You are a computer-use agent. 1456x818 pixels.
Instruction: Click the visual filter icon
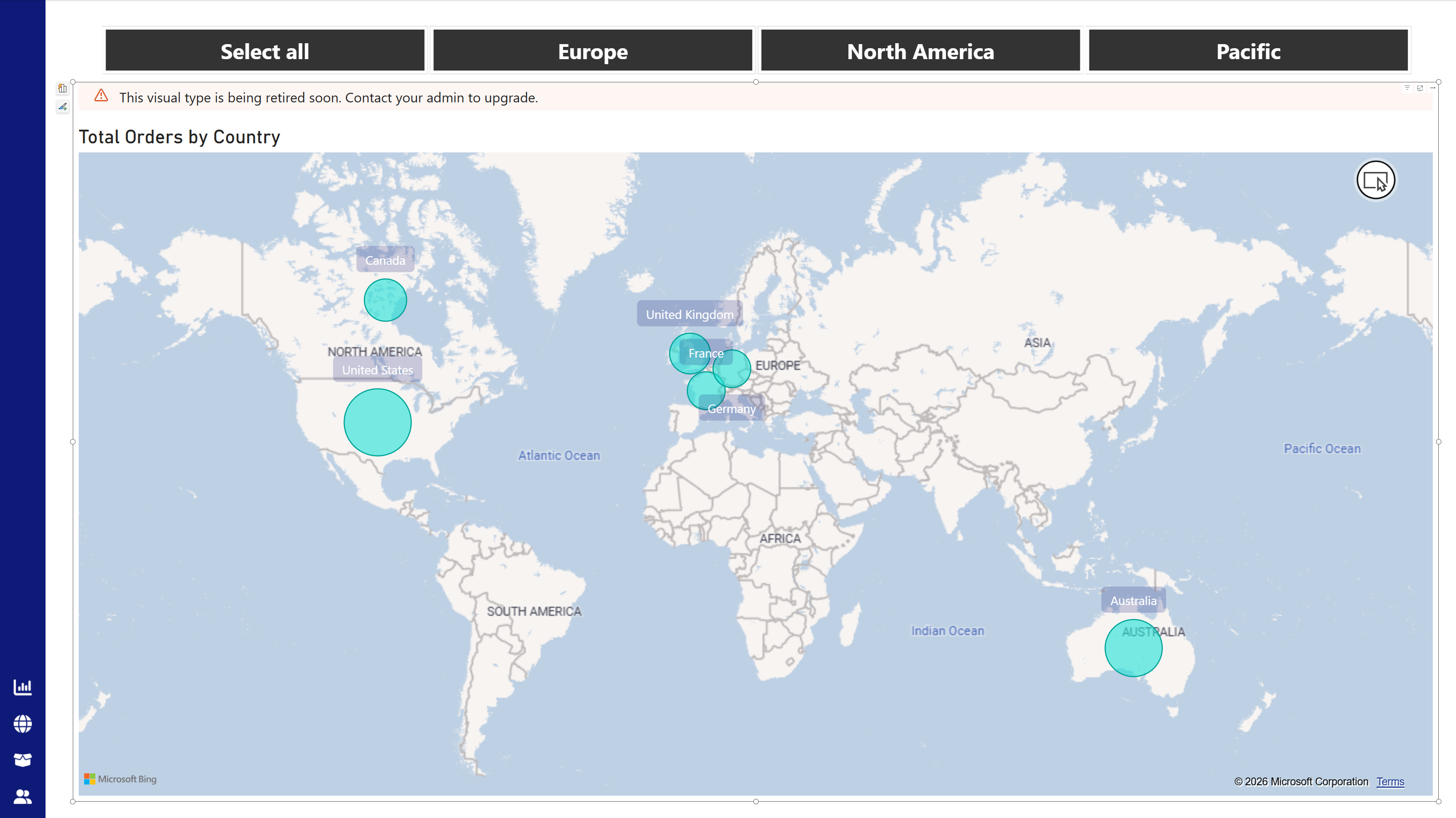click(x=1407, y=88)
